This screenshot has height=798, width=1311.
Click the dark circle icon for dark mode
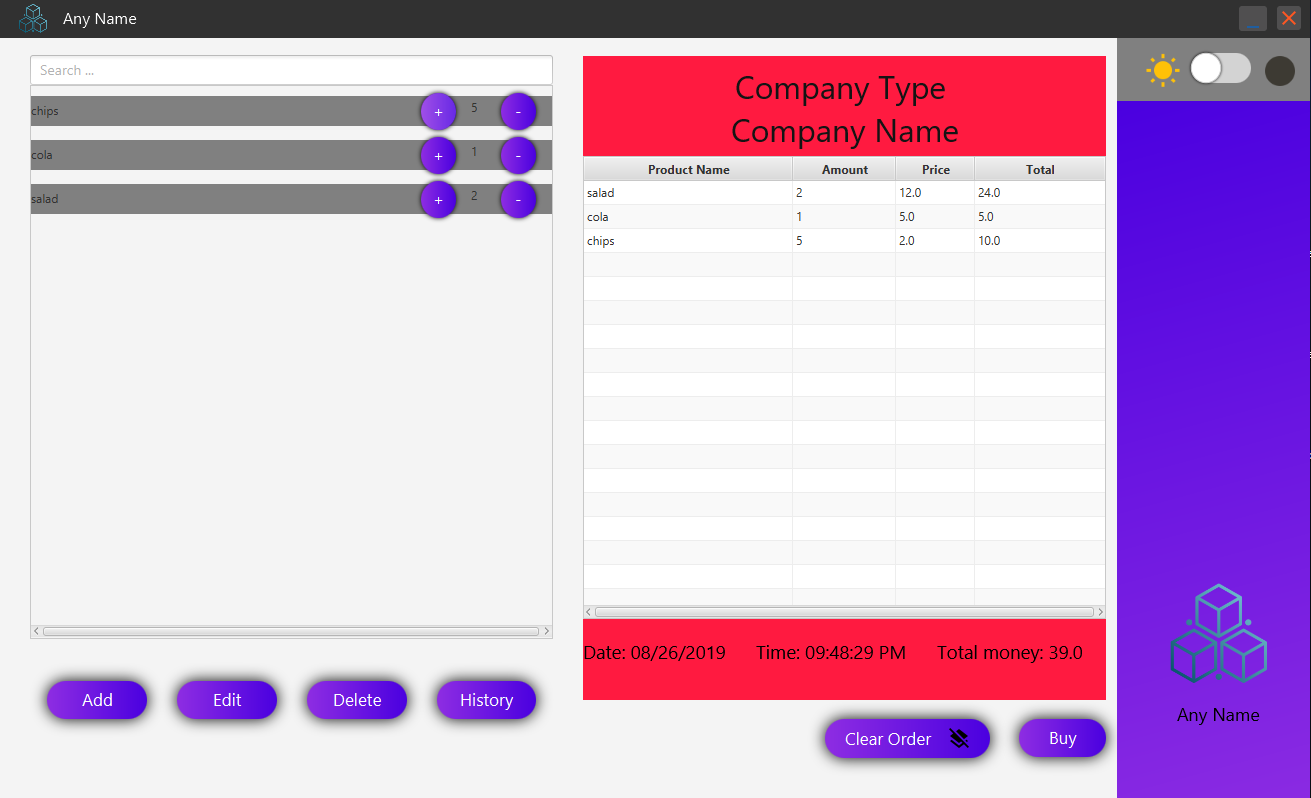(1280, 69)
